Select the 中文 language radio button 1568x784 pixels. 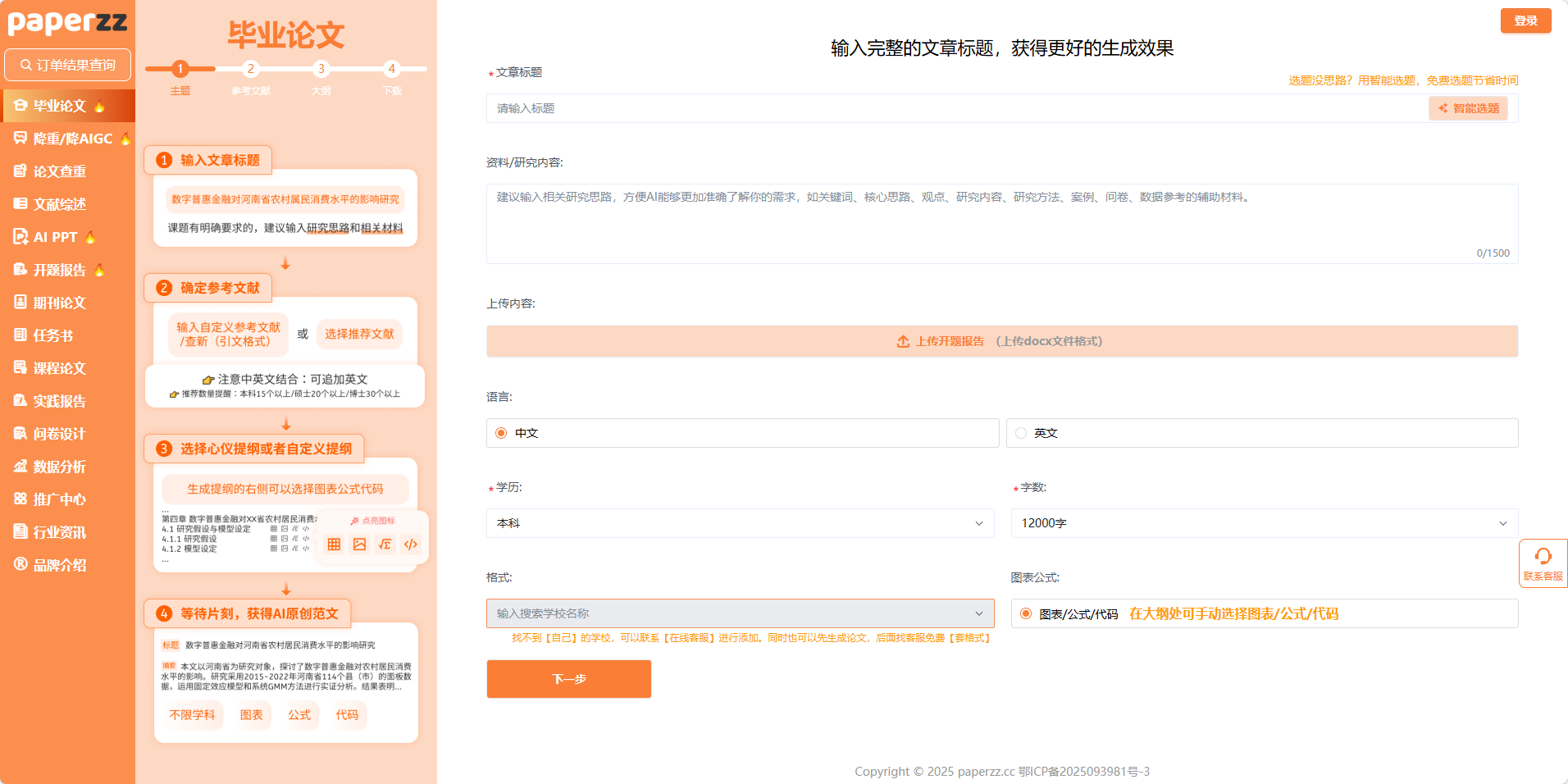point(501,433)
